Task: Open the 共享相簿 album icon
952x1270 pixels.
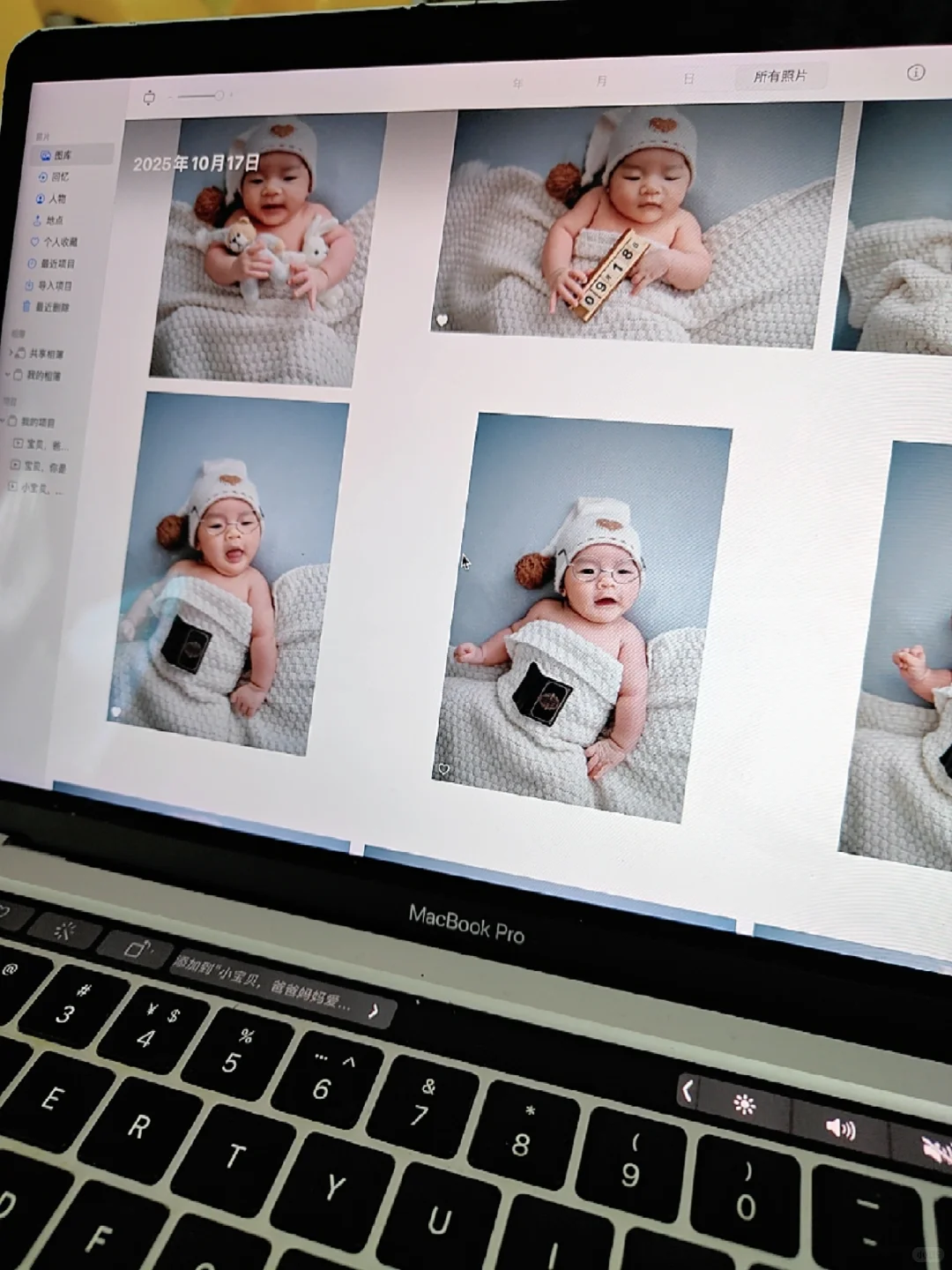Action: pos(21,353)
